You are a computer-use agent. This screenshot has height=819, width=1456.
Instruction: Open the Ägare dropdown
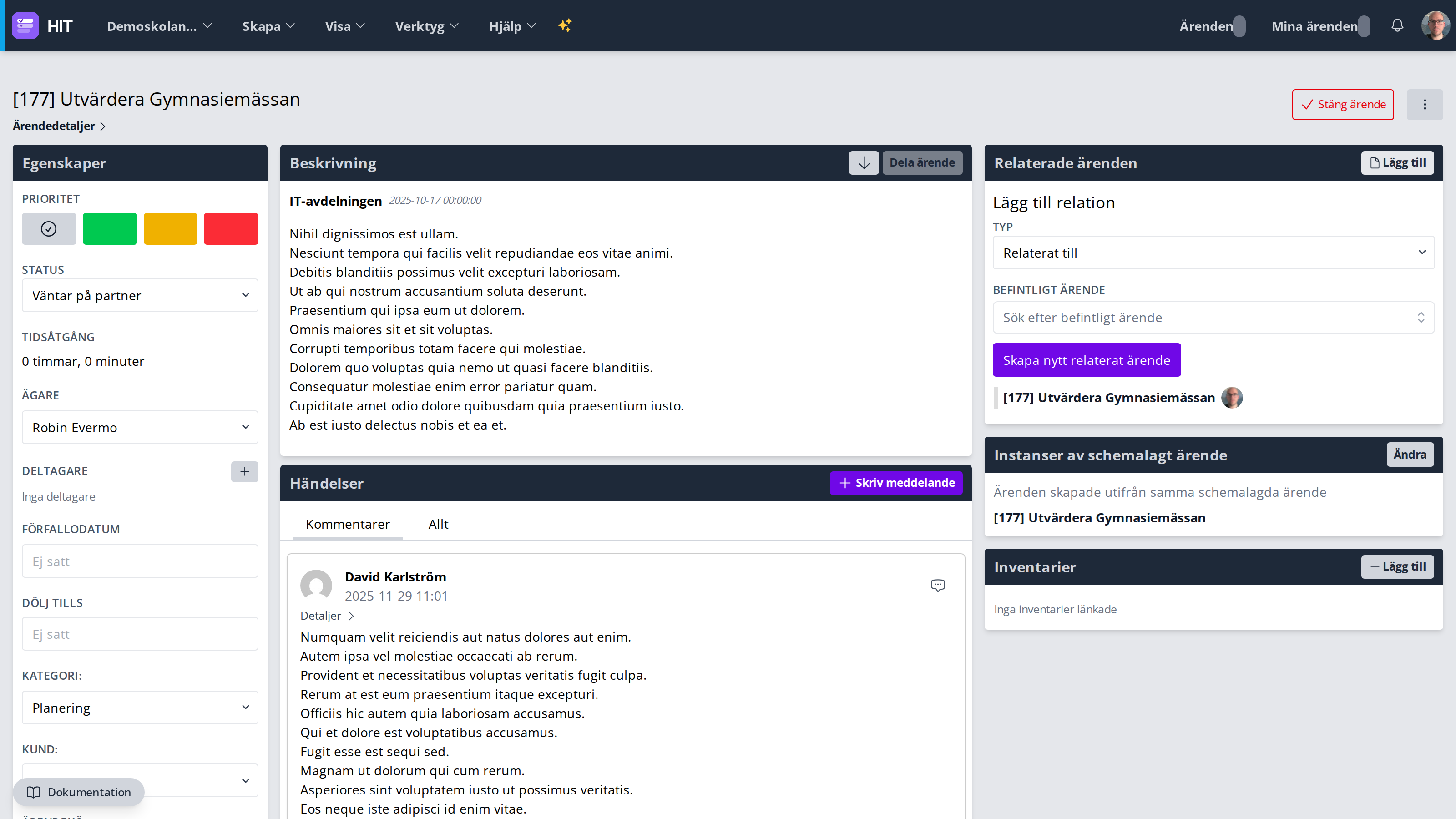140,427
